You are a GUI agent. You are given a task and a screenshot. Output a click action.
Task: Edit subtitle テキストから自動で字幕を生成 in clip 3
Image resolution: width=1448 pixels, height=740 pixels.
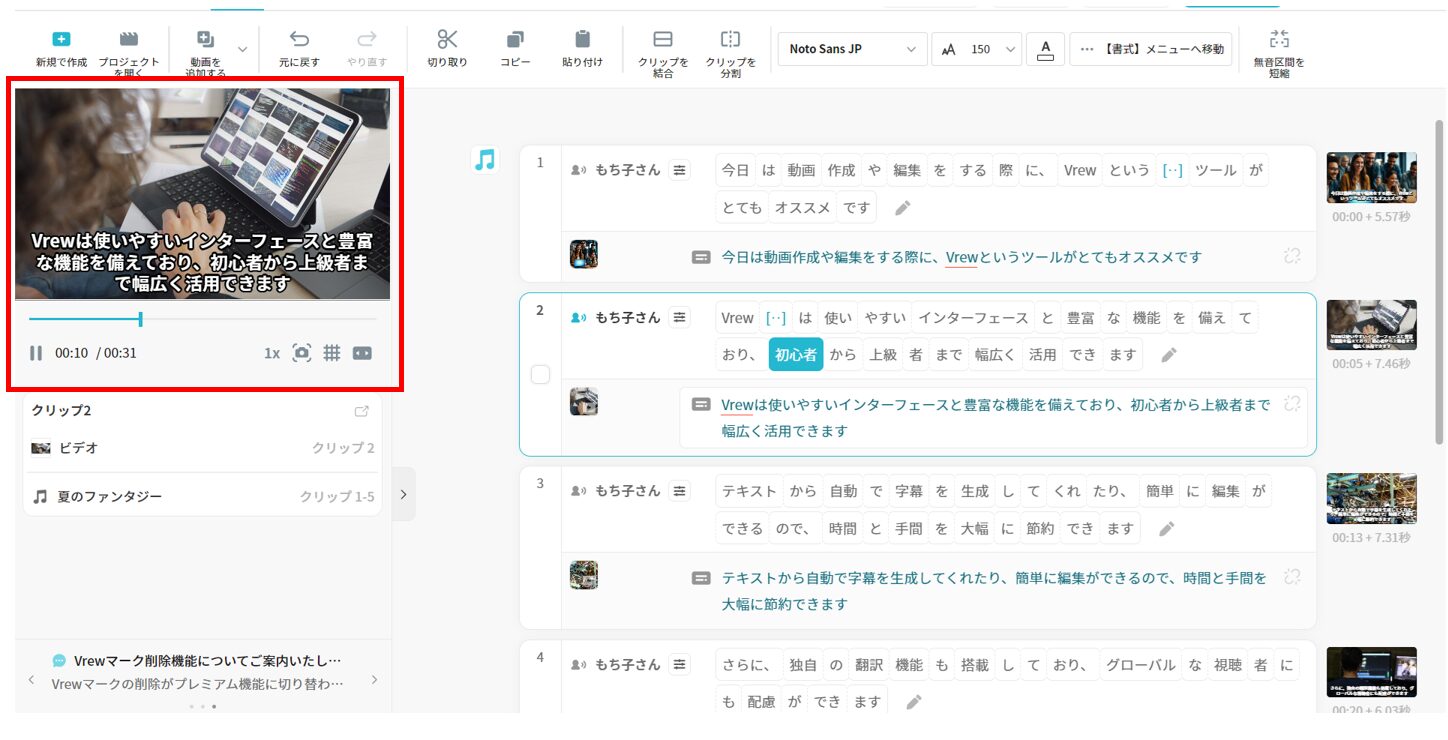pyautogui.click(x=994, y=591)
